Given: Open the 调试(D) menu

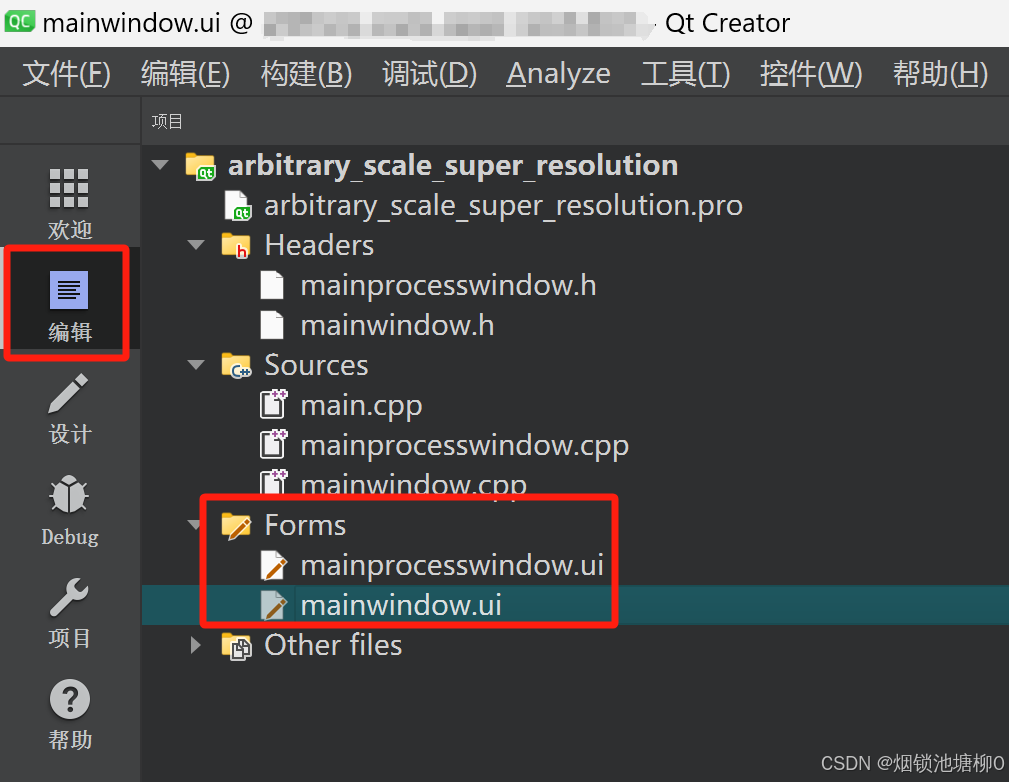Looking at the screenshot, I should 429,73.
